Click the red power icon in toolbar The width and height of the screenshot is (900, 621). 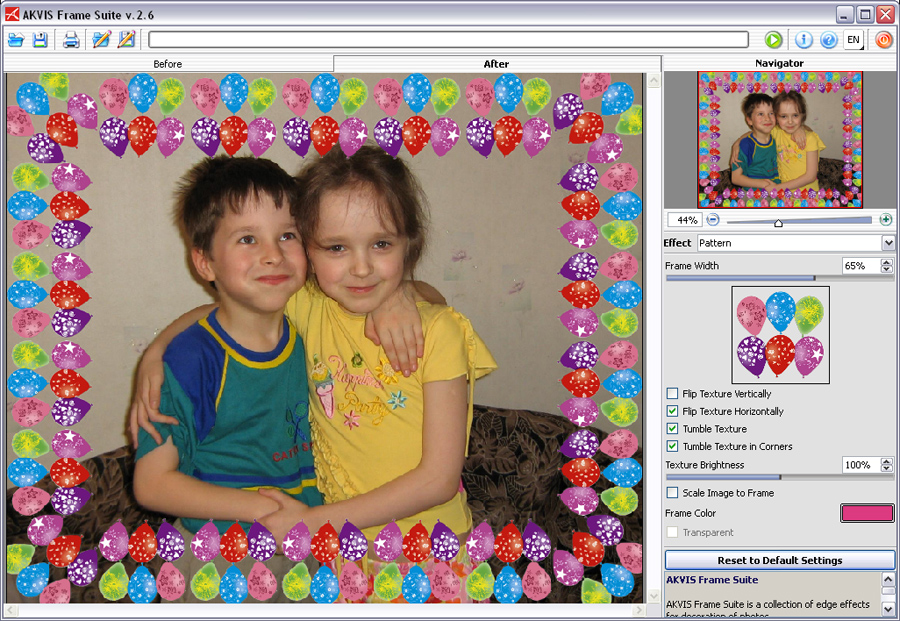[x=883, y=40]
